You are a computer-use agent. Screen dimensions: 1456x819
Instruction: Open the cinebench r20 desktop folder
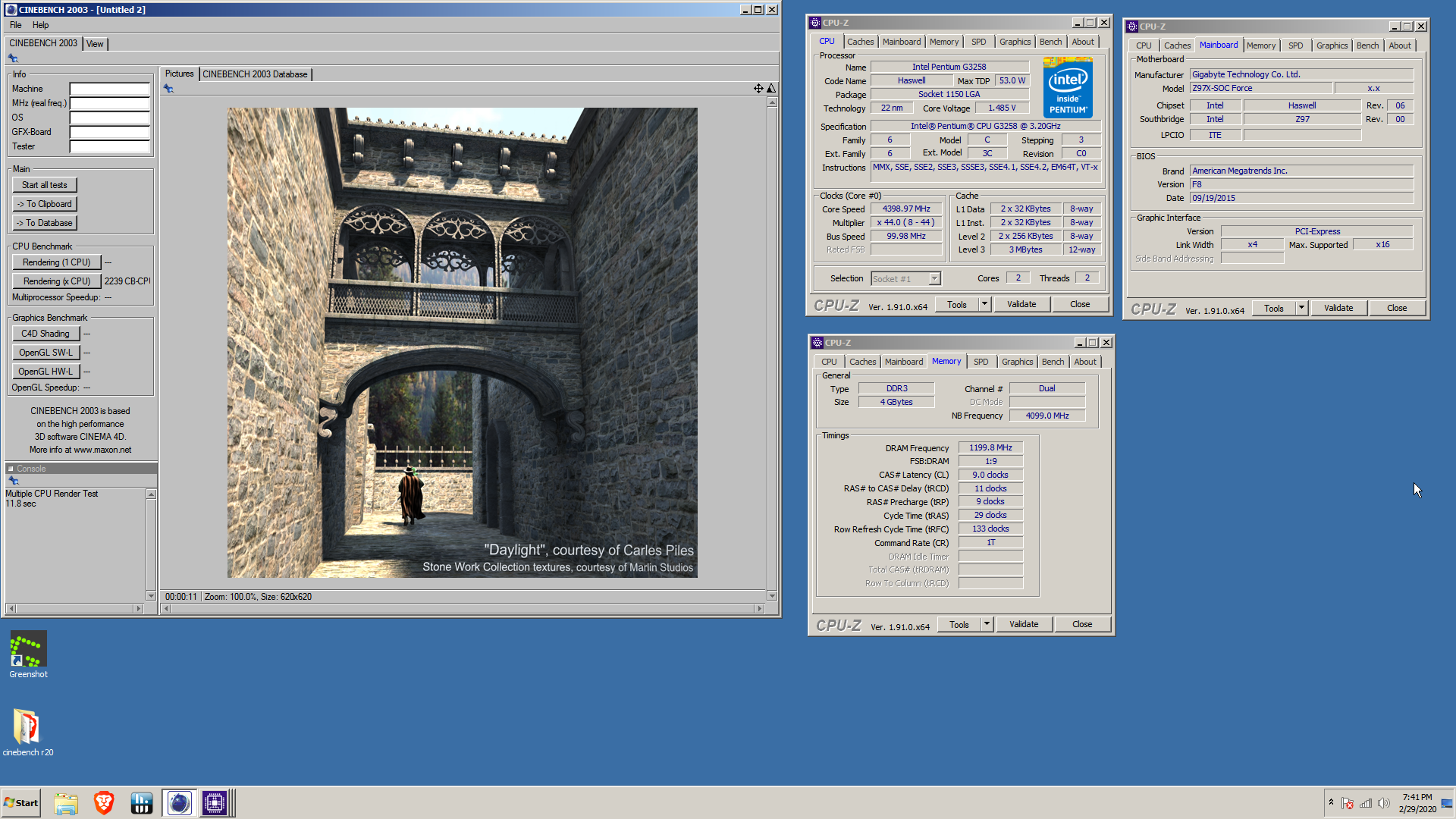pos(27,732)
